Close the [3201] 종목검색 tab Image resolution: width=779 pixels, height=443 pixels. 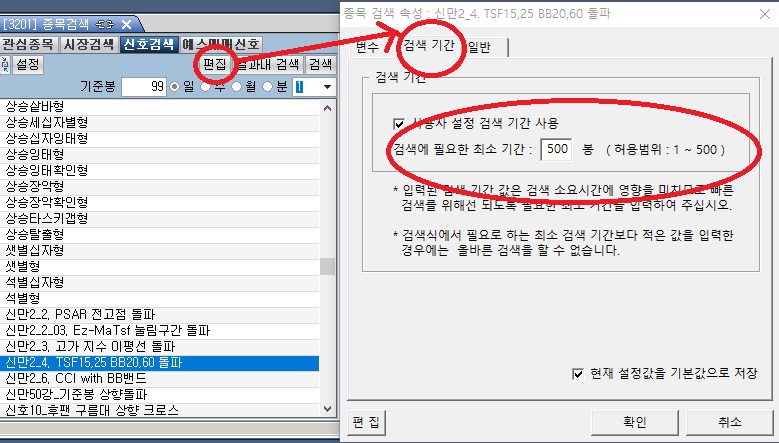125,23
